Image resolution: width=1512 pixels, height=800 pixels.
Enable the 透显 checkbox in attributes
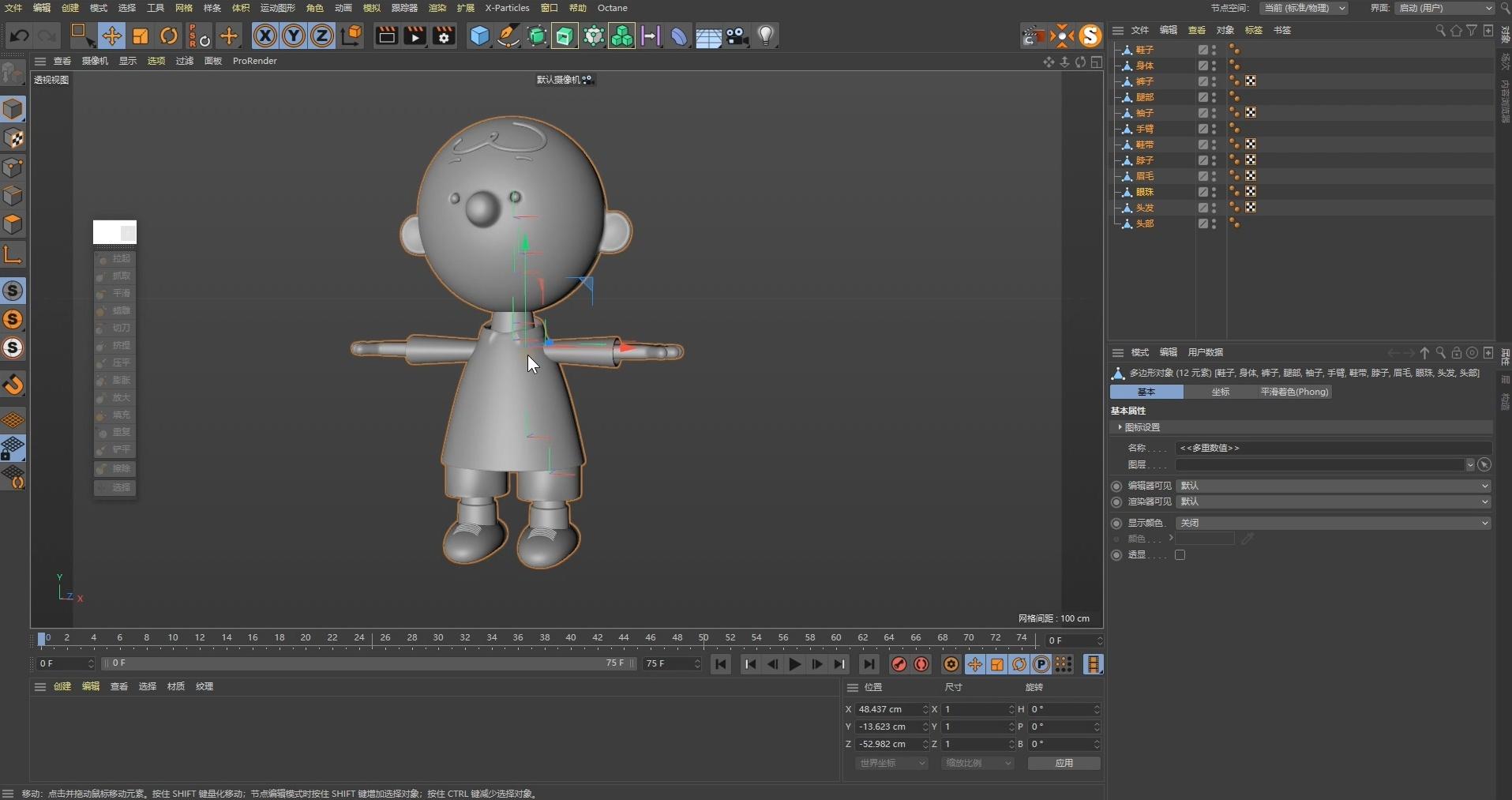(1180, 555)
